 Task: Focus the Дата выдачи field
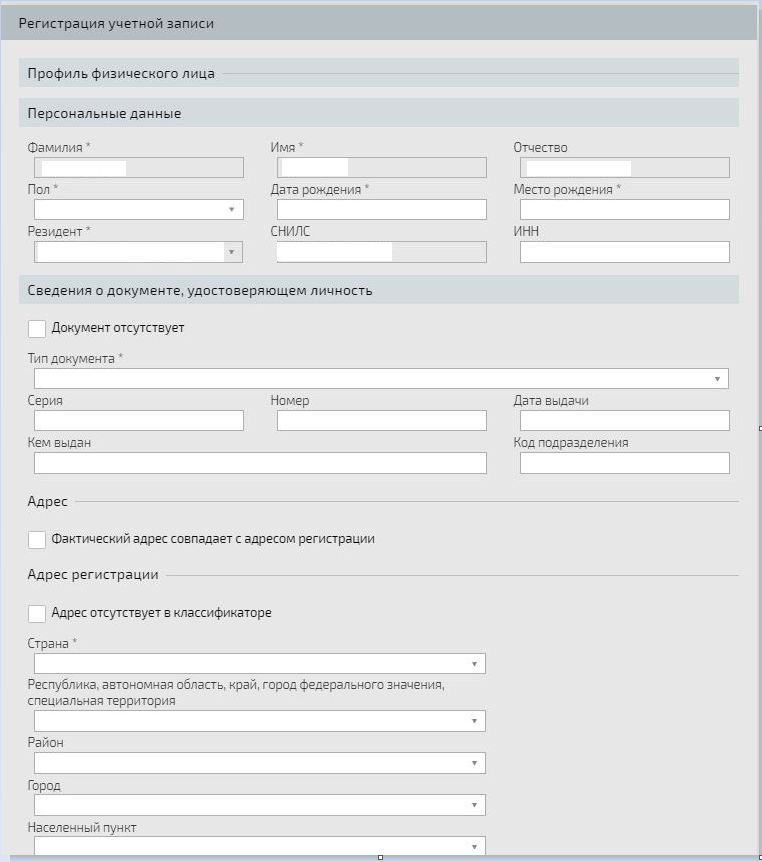[625, 421]
